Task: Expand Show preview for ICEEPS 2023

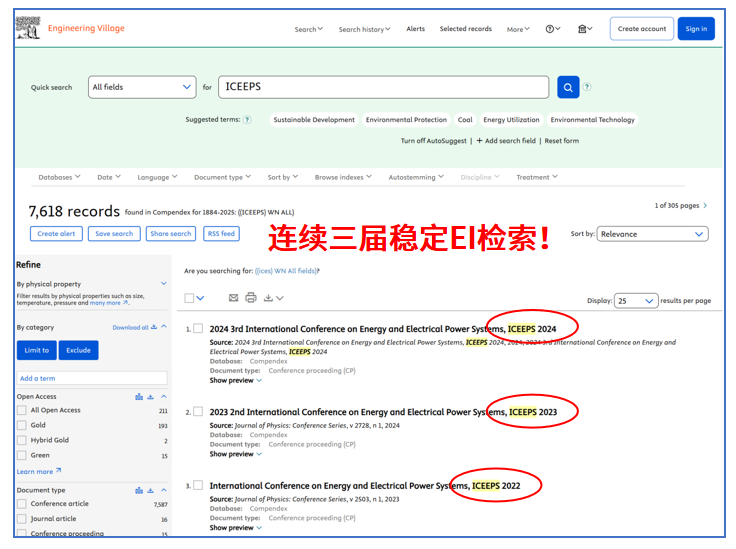Action: [236, 454]
